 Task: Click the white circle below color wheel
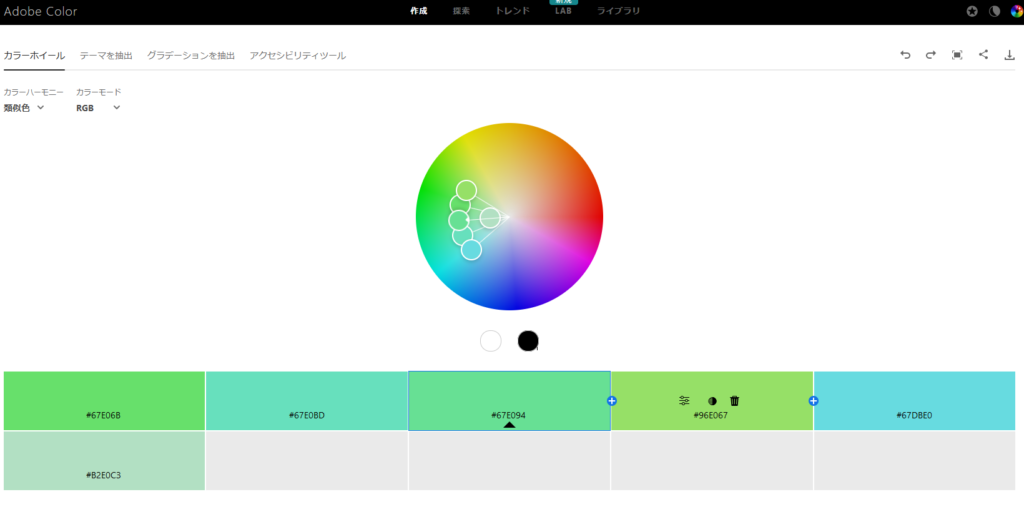(490, 341)
